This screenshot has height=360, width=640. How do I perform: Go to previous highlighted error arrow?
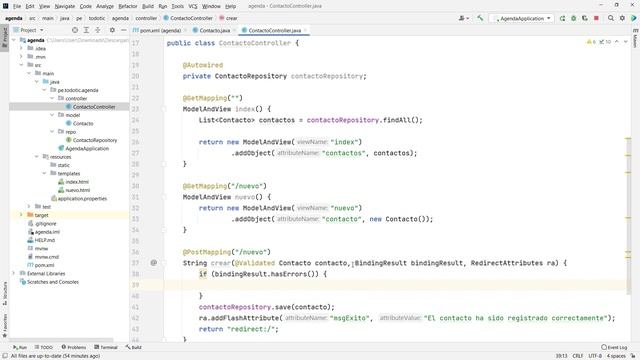pos(617,42)
